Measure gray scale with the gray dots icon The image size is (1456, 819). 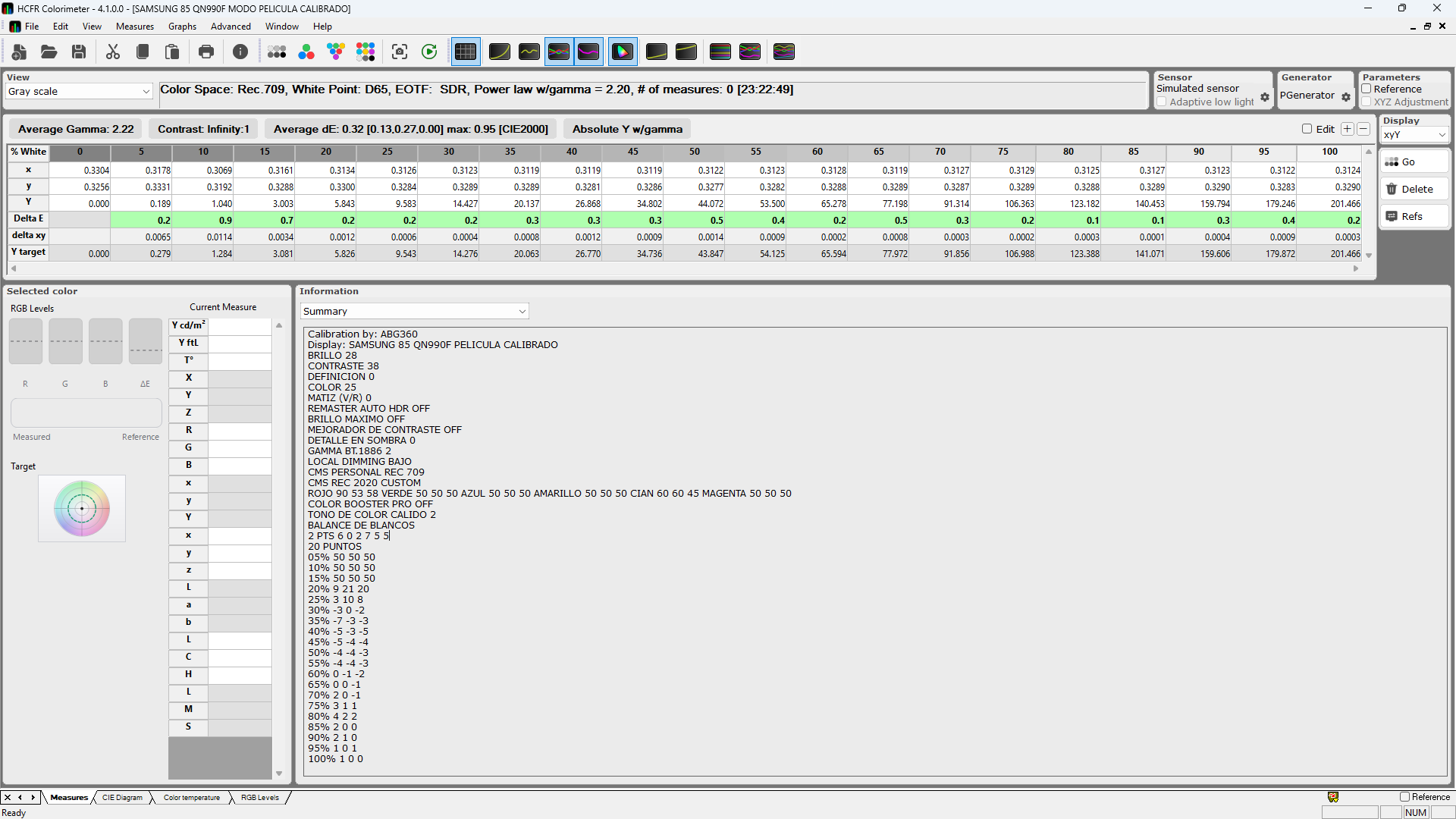click(277, 52)
